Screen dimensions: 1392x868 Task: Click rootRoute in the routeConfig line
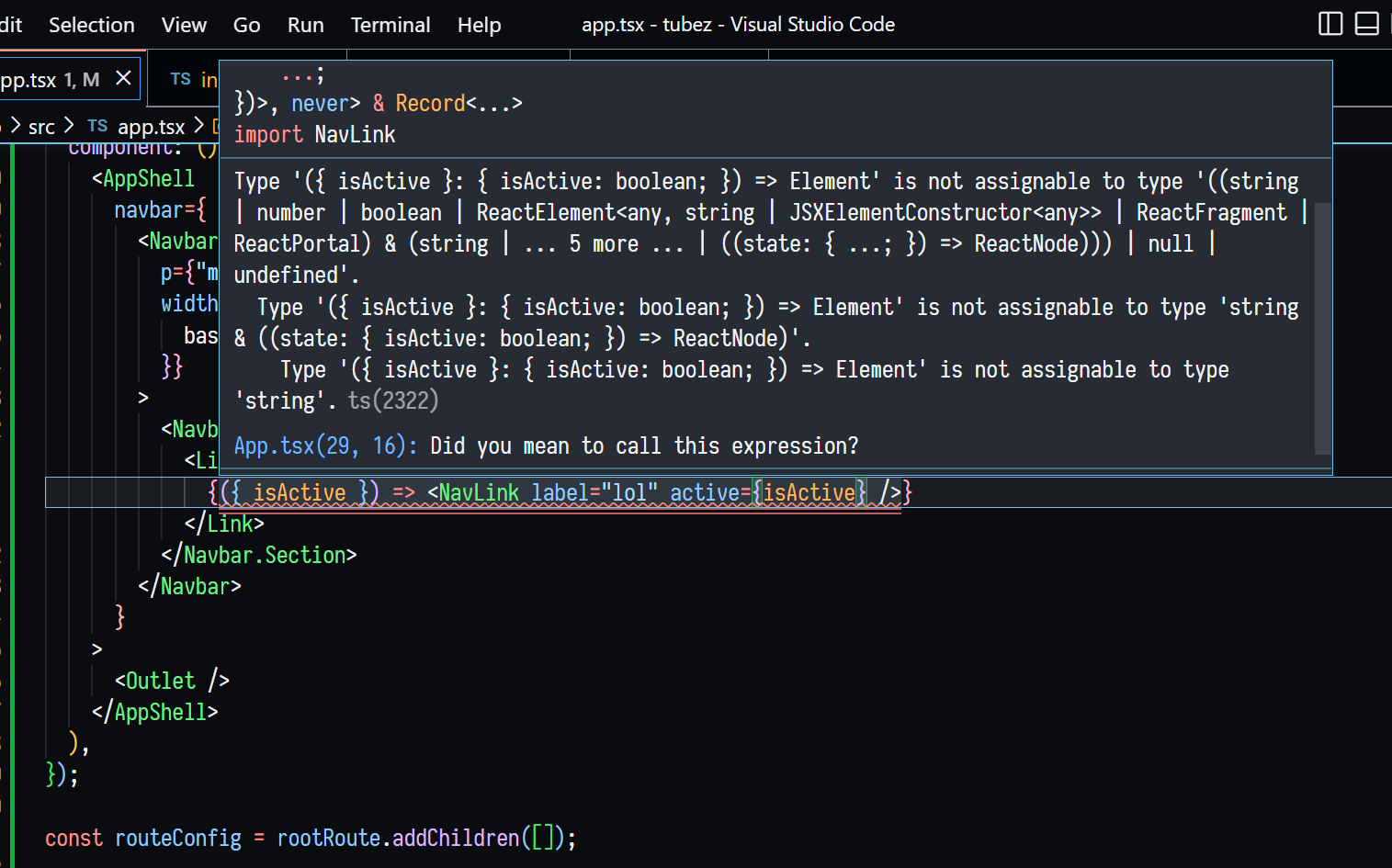[328, 838]
